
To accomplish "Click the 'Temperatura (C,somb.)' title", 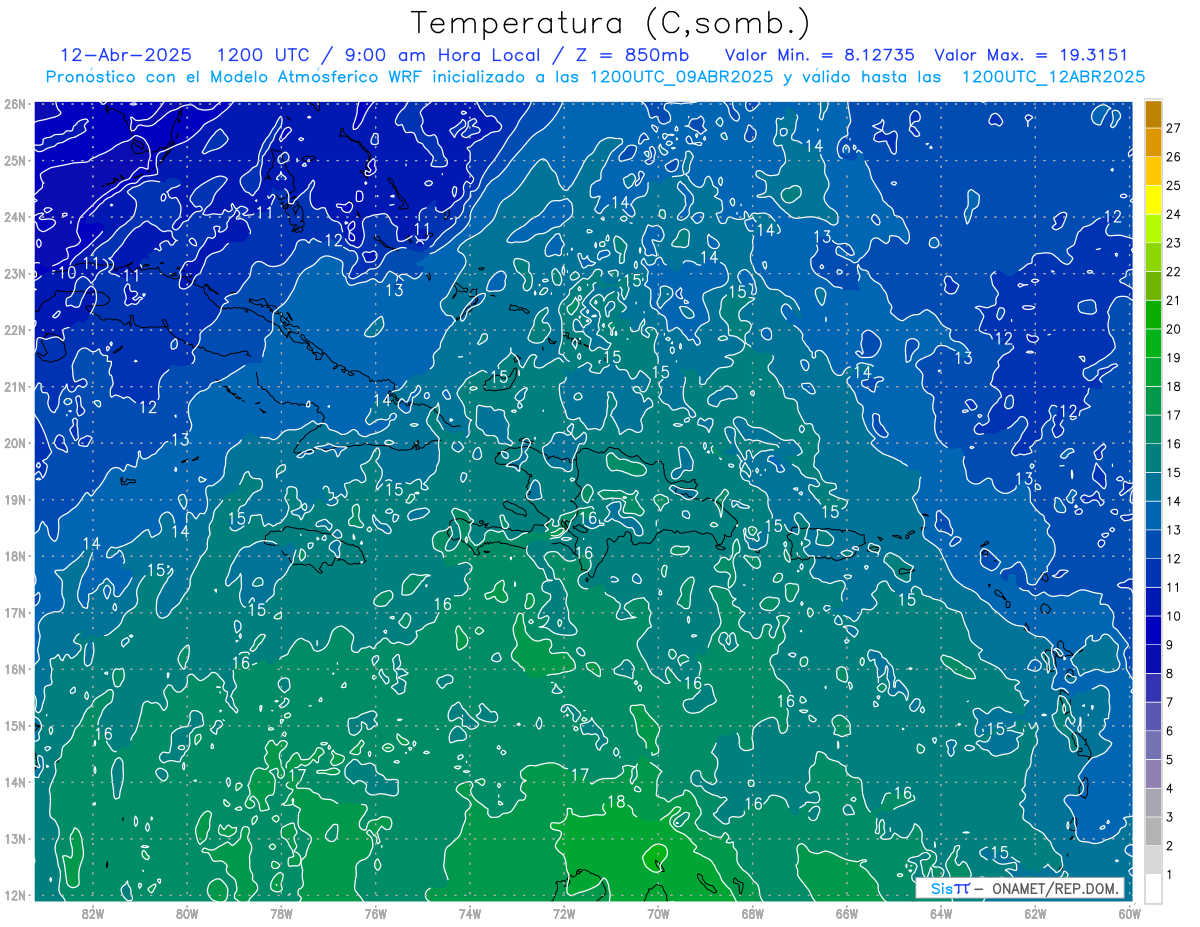I will pyautogui.click(x=611, y=23).
